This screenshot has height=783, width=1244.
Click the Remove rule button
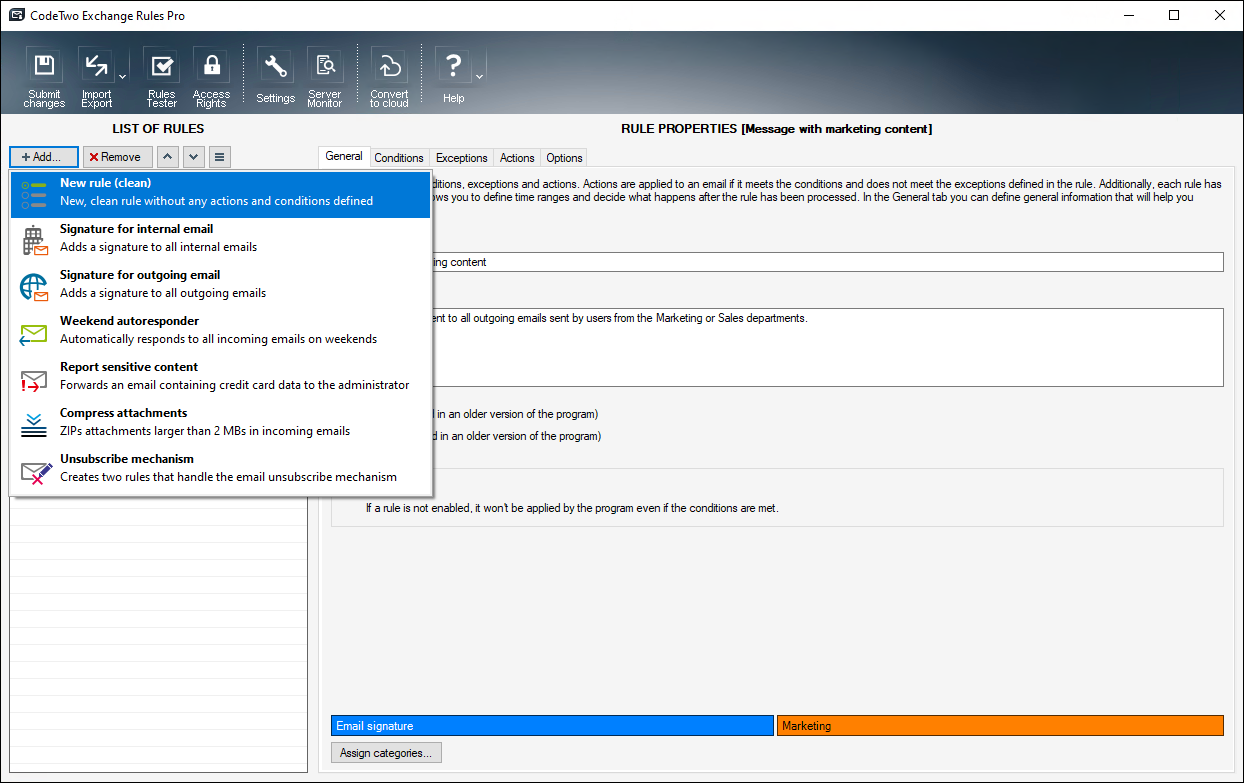(x=118, y=157)
